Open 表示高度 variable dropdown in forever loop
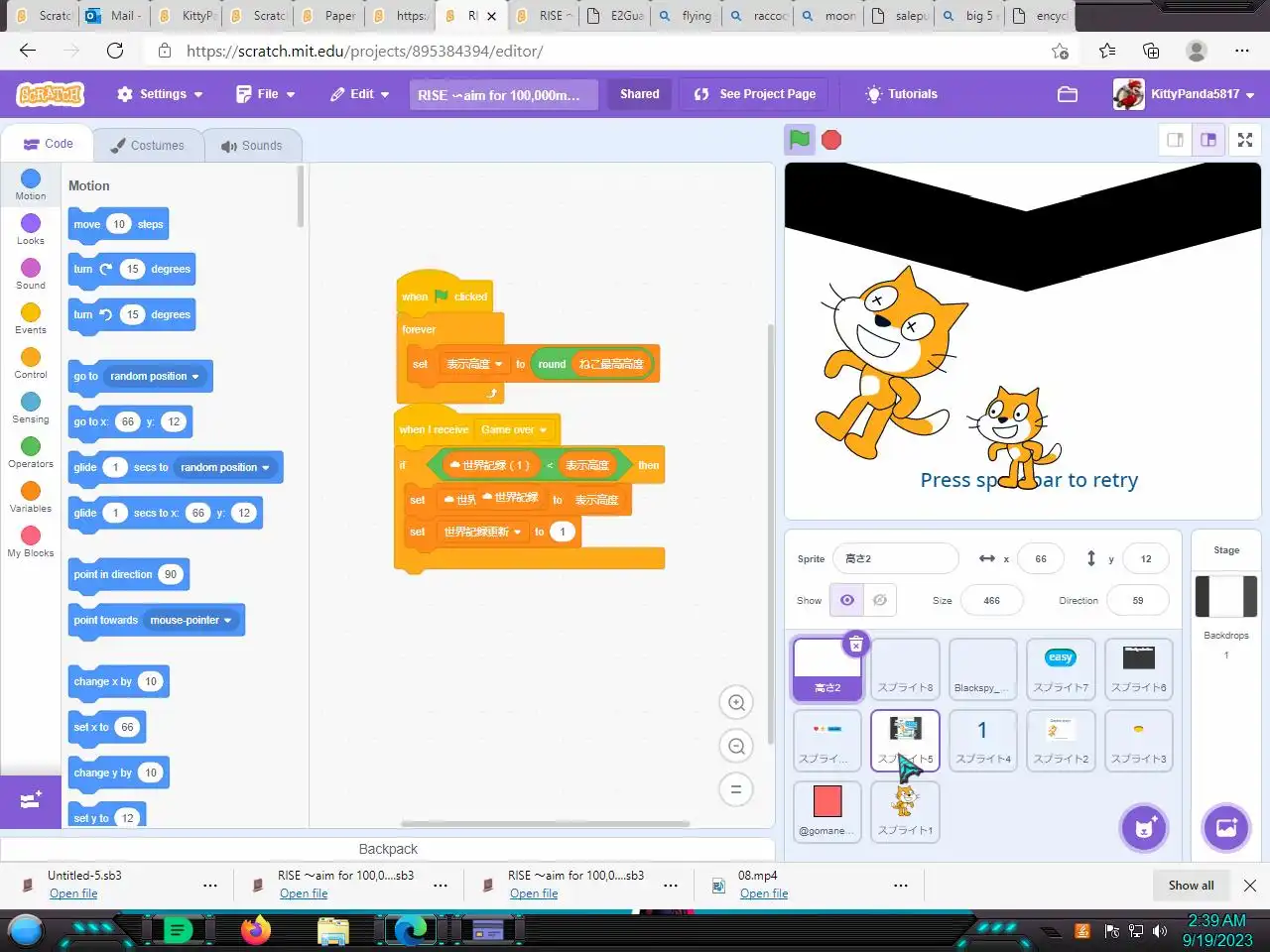Image resolution: width=1270 pixels, height=952 pixels. (x=474, y=364)
